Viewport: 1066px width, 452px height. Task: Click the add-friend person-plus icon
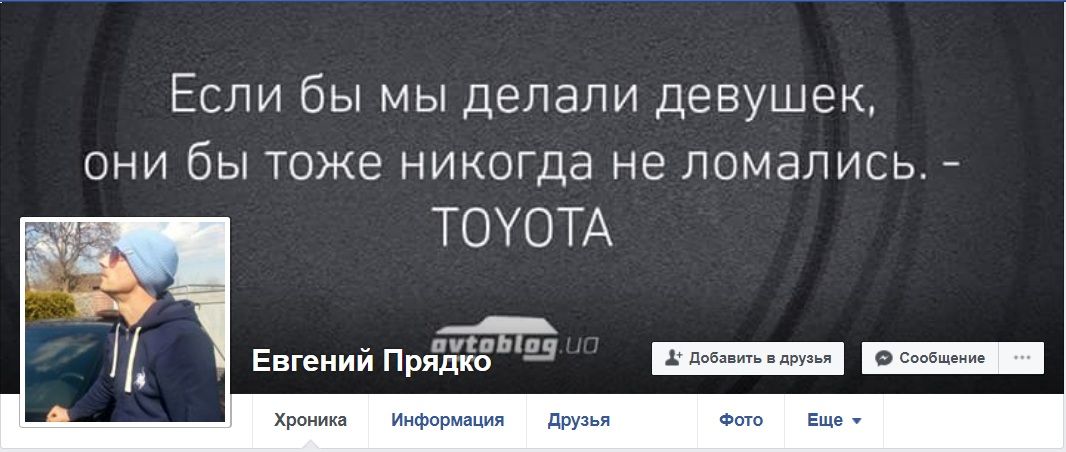[674, 358]
